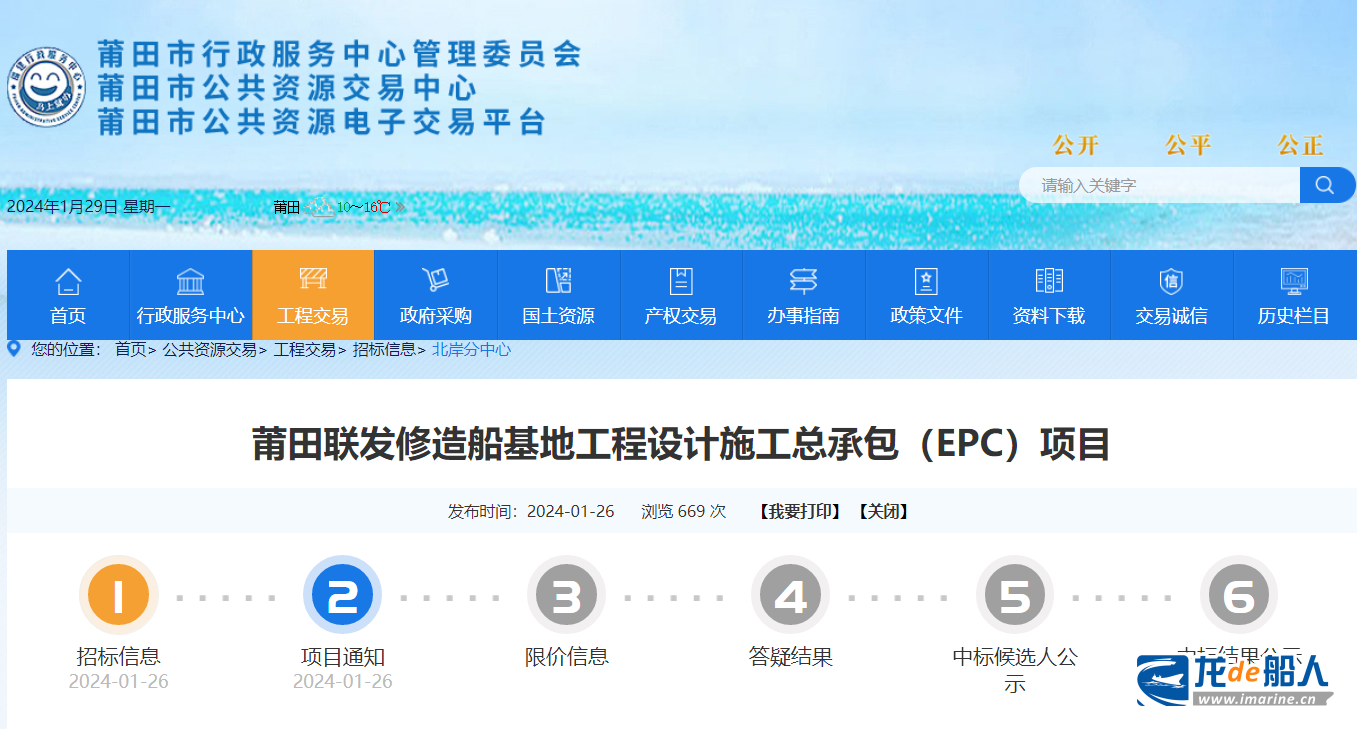This screenshot has width=1357, height=729.
Task: Click the search magnifier button
Action: click(1326, 185)
